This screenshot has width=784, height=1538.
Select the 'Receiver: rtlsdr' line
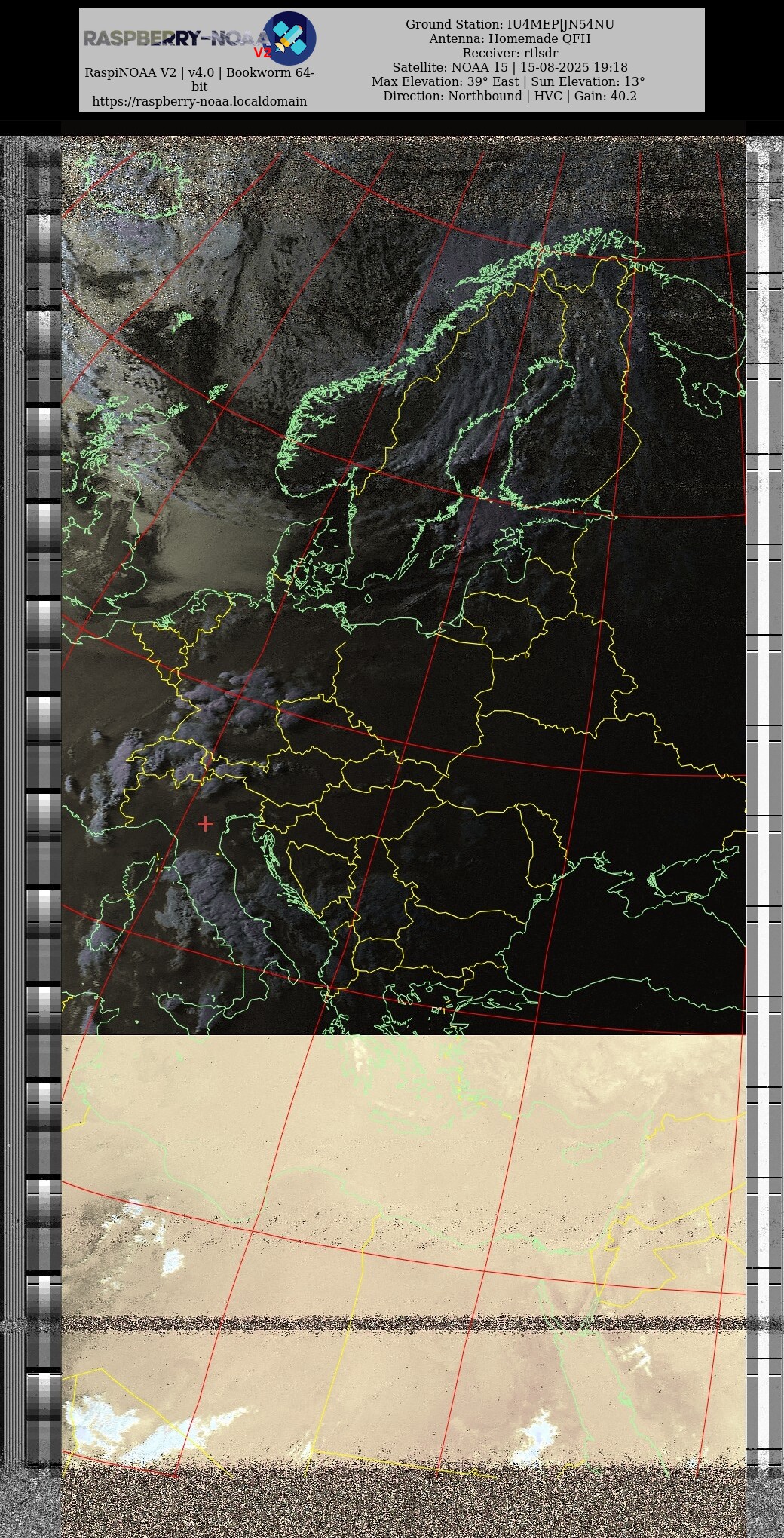coord(510,53)
